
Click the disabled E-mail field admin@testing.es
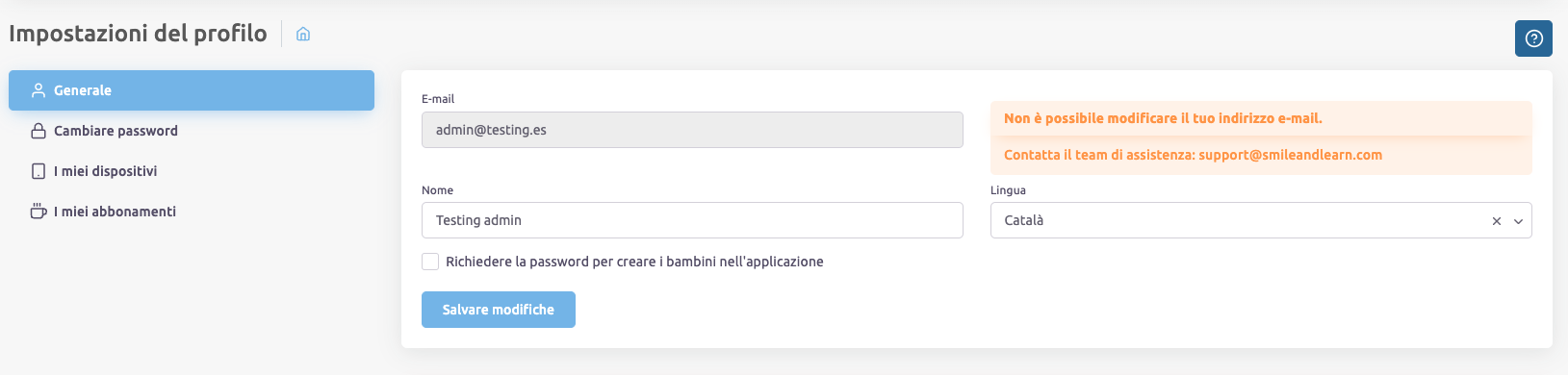click(692, 130)
